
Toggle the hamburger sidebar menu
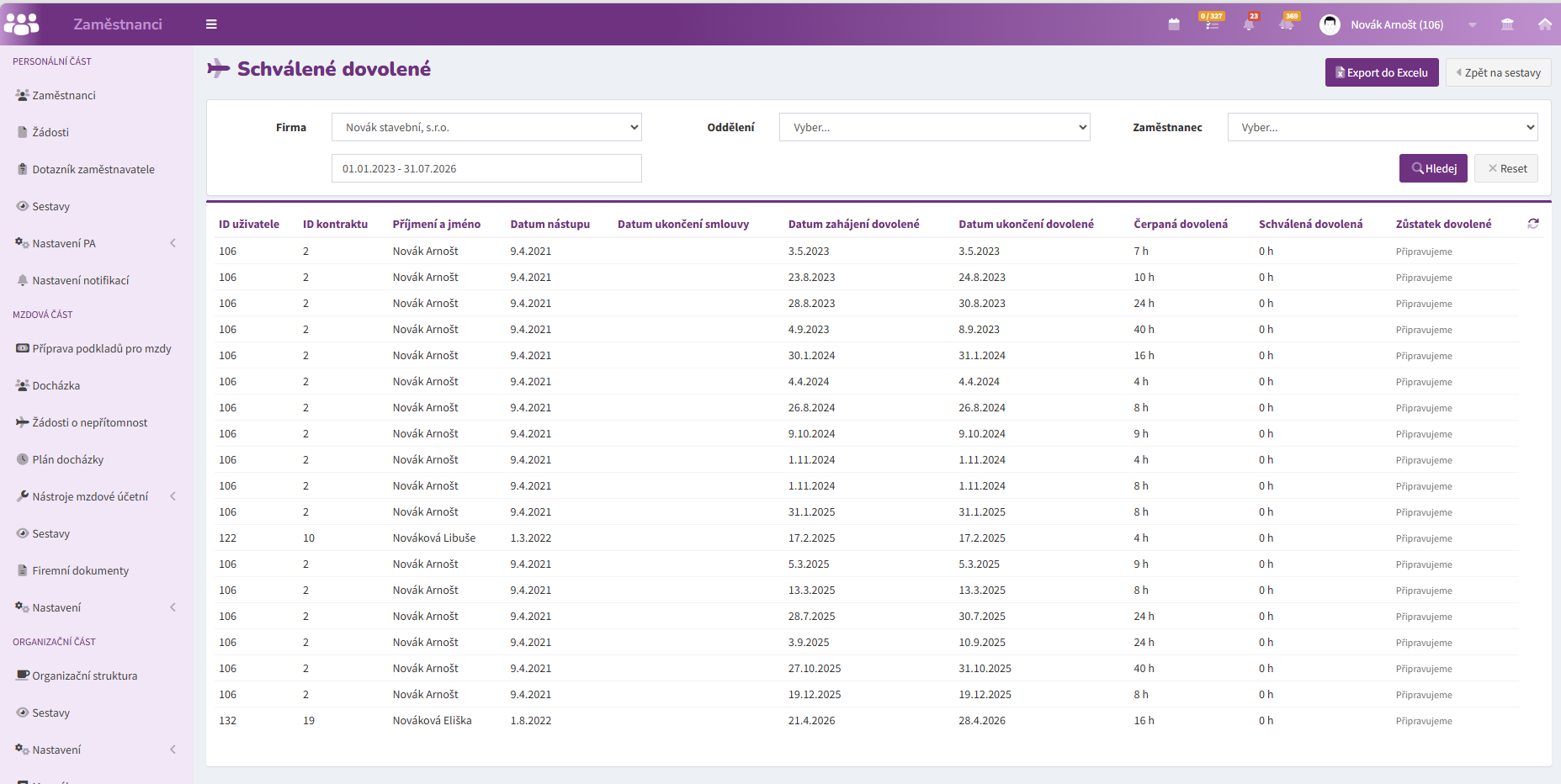click(x=211, y=24)
